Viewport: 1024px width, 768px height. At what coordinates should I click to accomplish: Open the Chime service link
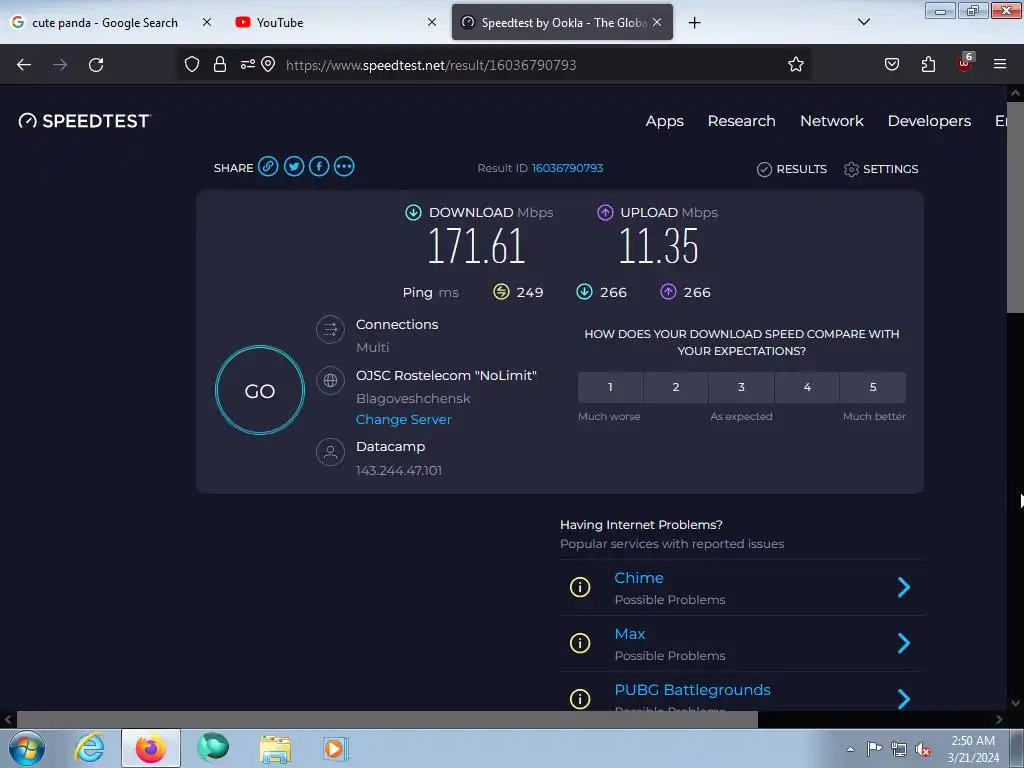(x=639, y=578)
